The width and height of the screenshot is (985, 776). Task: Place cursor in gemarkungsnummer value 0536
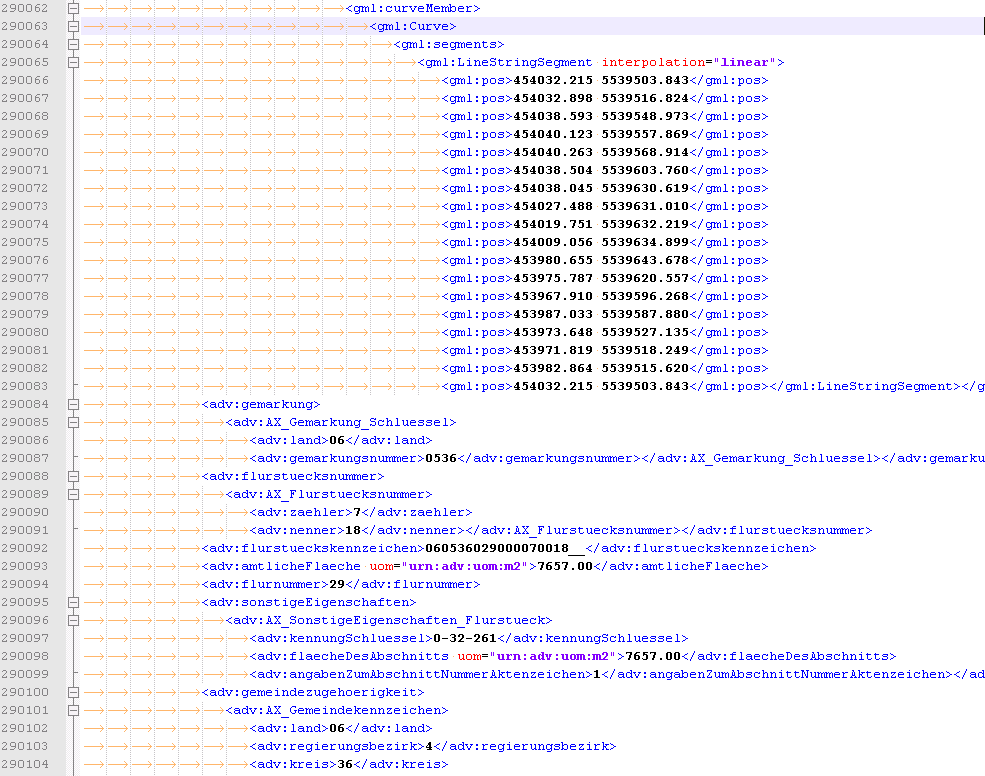(x=441, y=458)
